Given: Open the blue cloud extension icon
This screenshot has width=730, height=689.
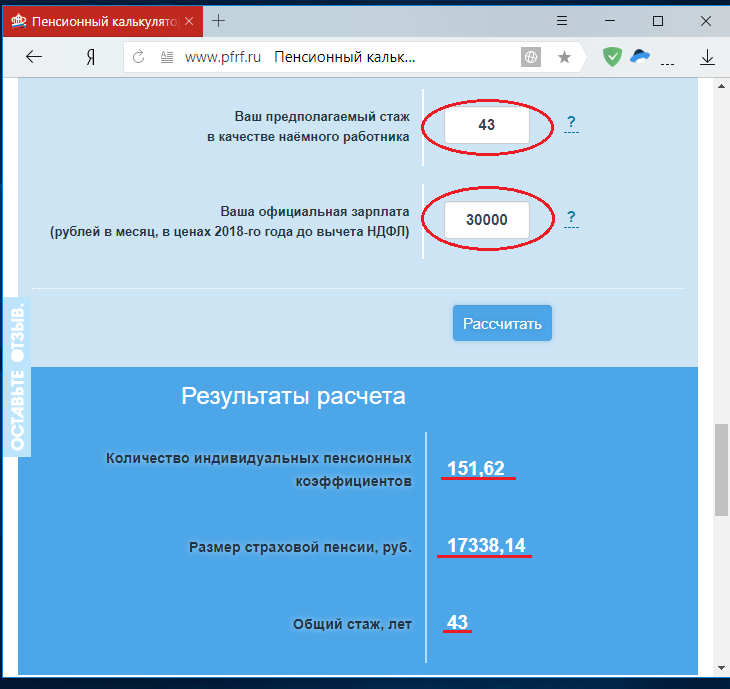Looking at the screenshot, I should click(x=640, y=56).
